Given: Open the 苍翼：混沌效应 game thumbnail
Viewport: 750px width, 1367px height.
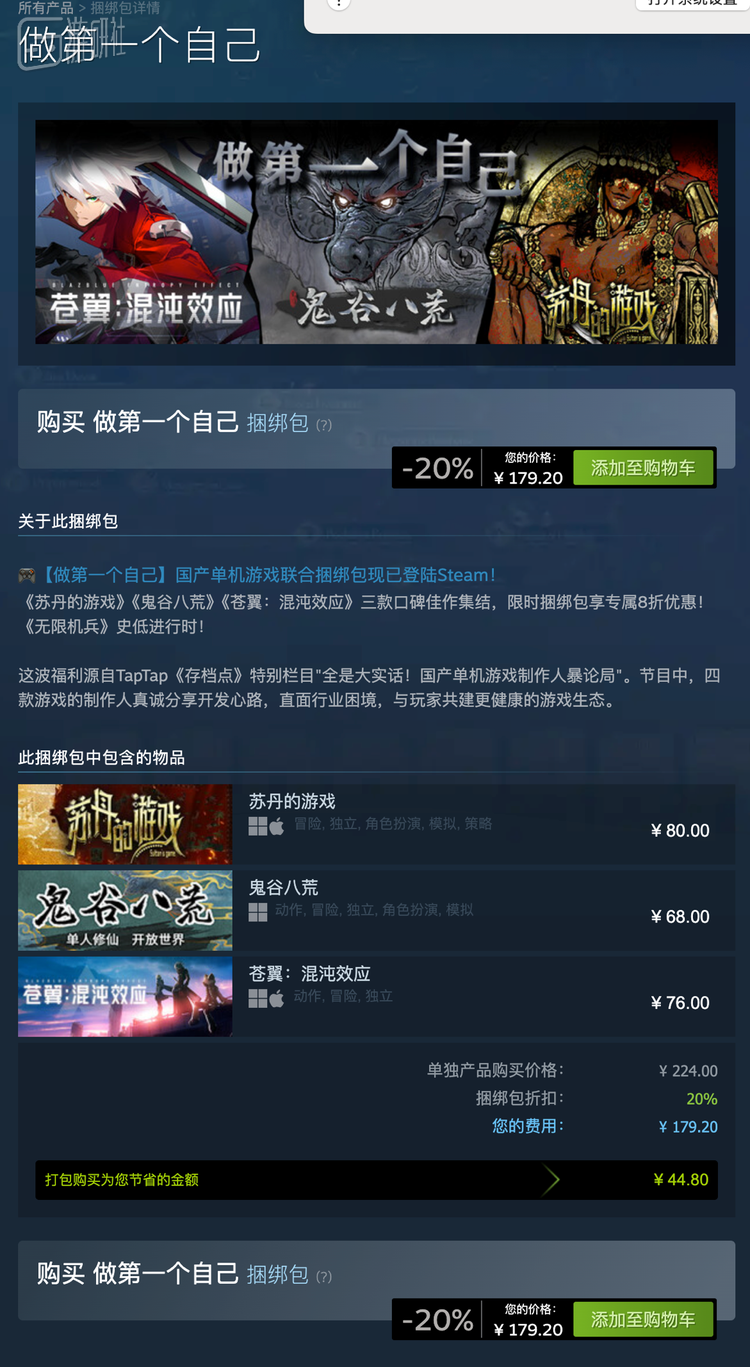Looking at the screenshot, I should tap(125, 997).
